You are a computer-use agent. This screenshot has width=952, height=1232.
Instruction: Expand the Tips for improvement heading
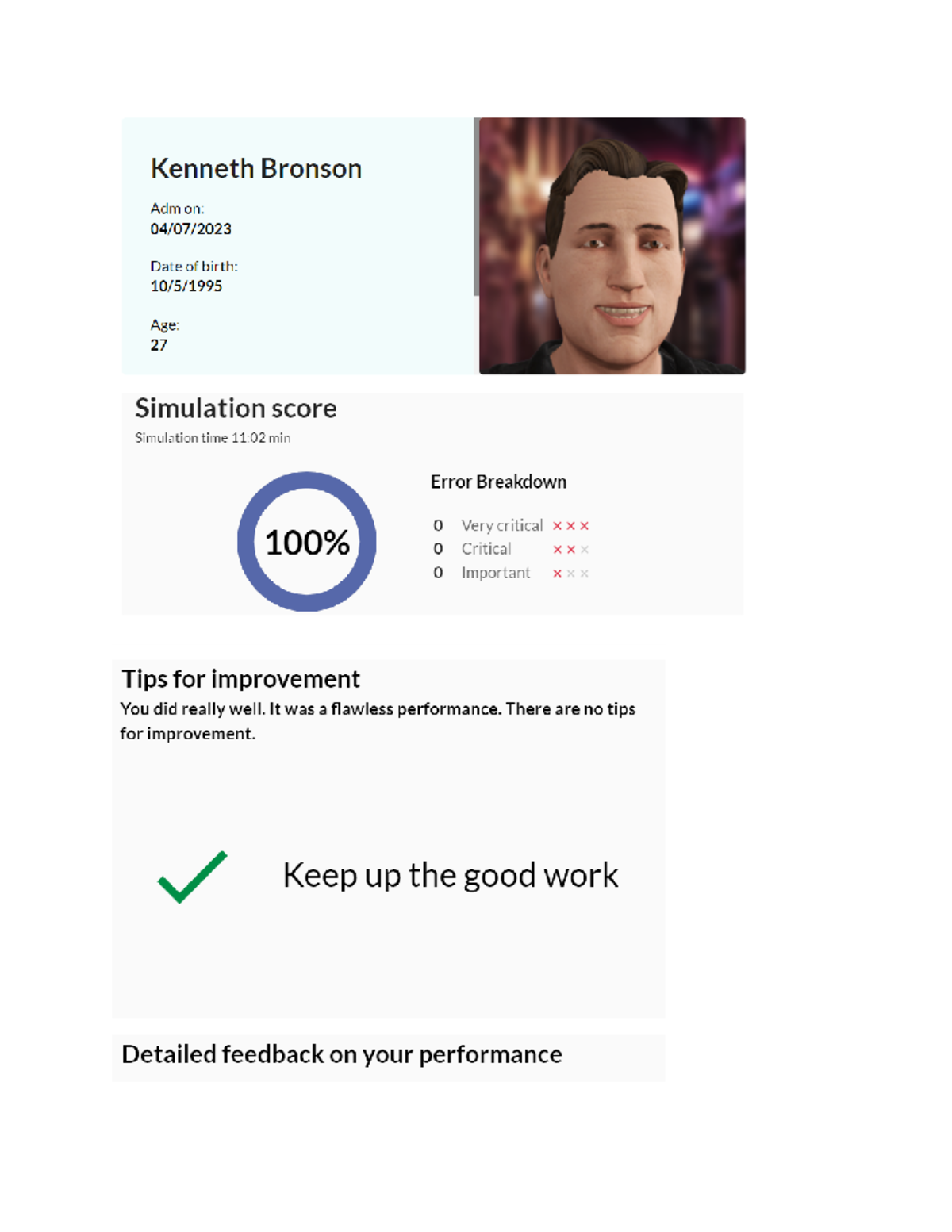pyautogui.click(x=240, y=679)
